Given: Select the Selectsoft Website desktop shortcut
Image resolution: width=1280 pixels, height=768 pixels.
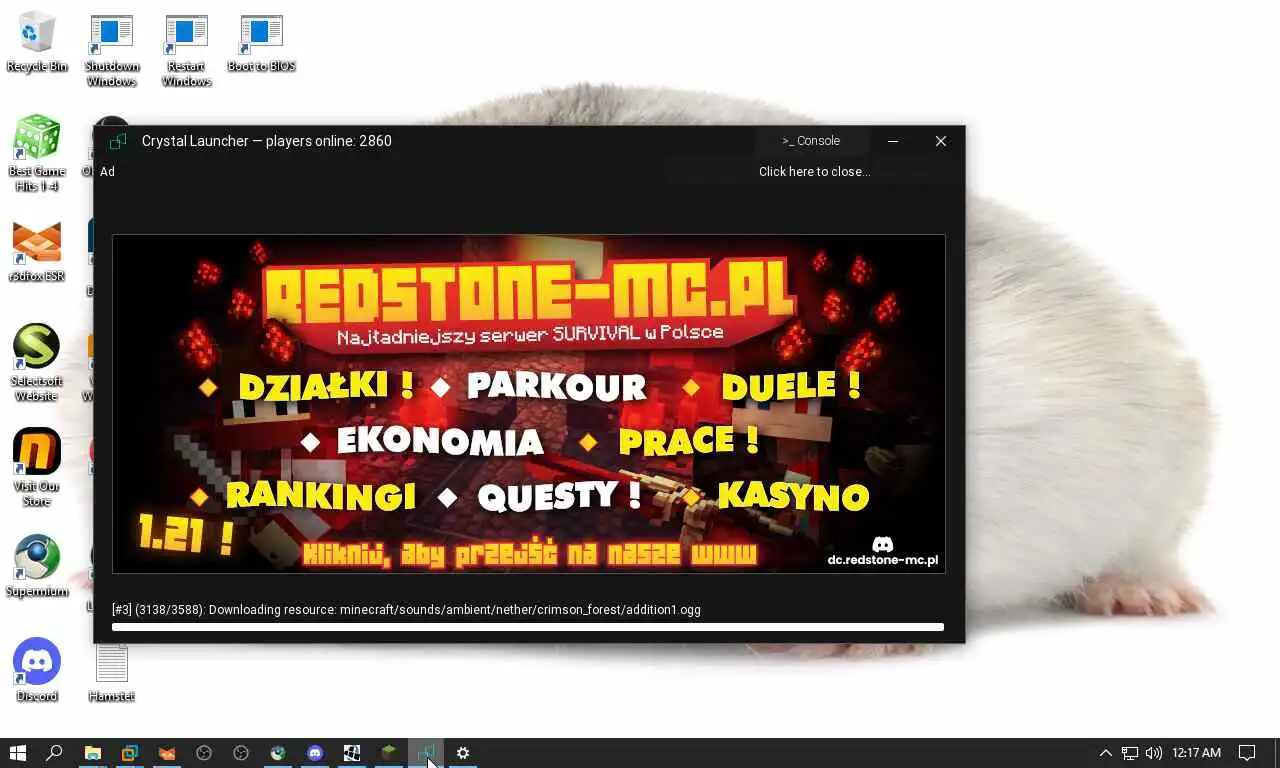Looking at the screenshot, I should point(37,362).
